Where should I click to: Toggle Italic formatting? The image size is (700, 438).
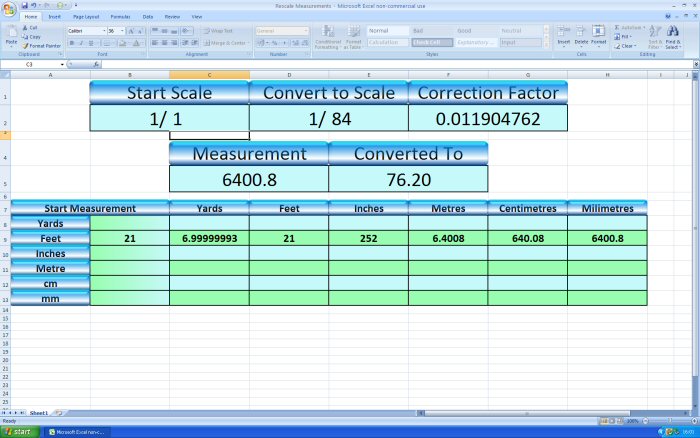click(x=79, y=43)
